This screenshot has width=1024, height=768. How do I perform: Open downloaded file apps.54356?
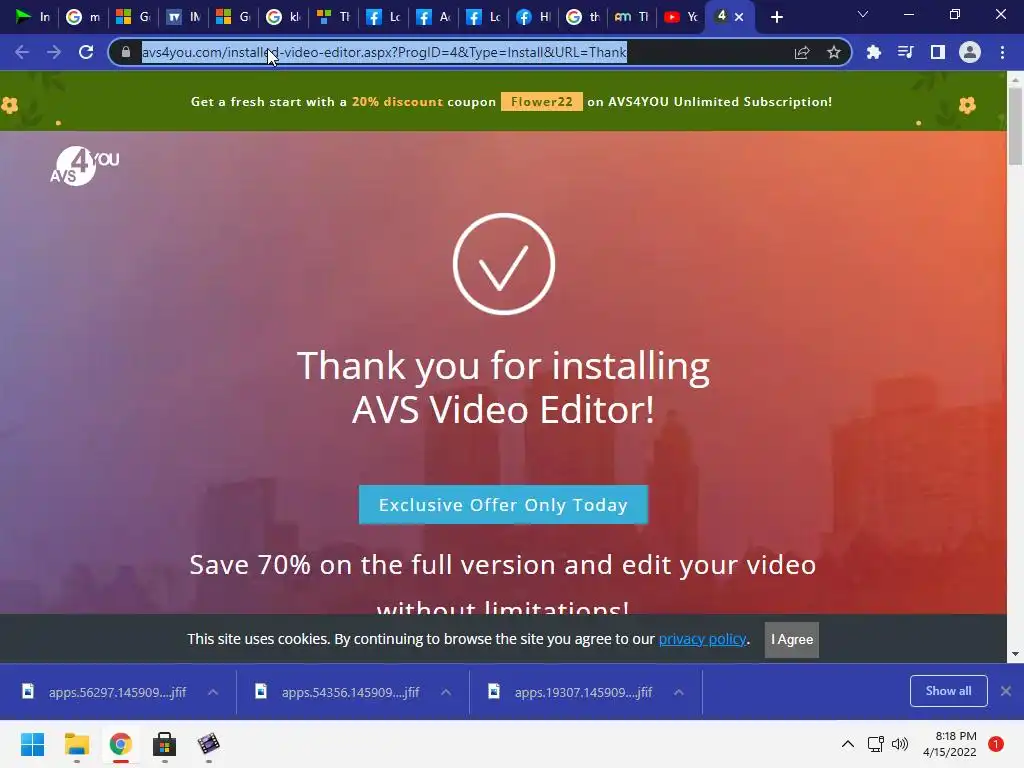(x=338, y=692)
